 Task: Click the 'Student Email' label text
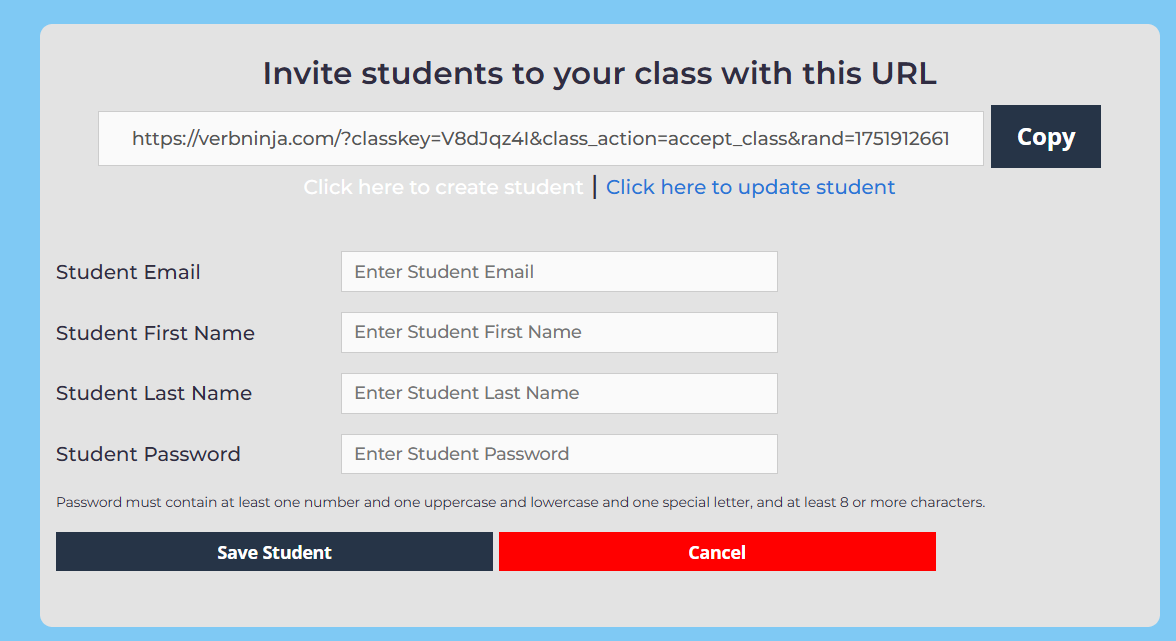[128, 272]
